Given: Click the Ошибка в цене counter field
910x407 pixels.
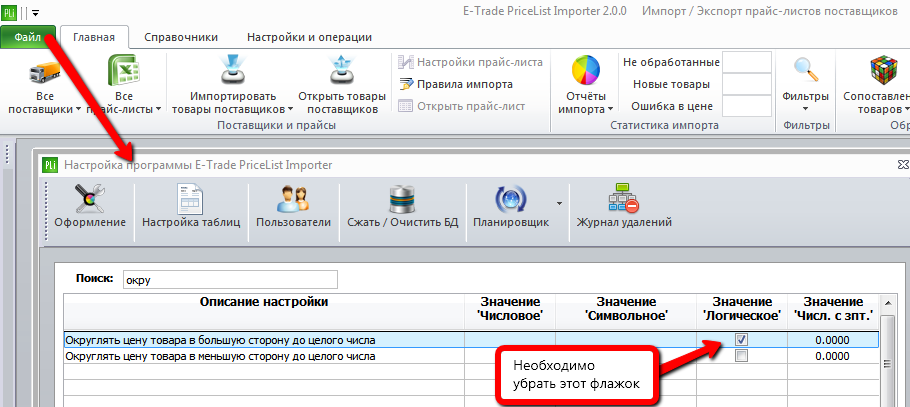Looking at the screenshot, I should point(746,106).
